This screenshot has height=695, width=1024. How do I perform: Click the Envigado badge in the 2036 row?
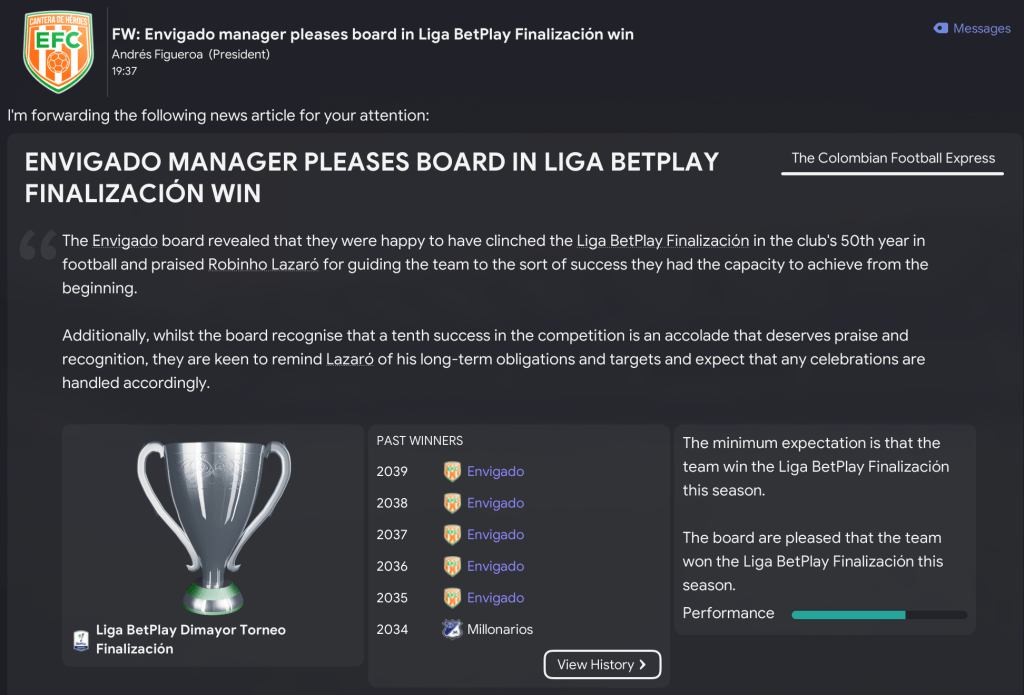[452, 567]
